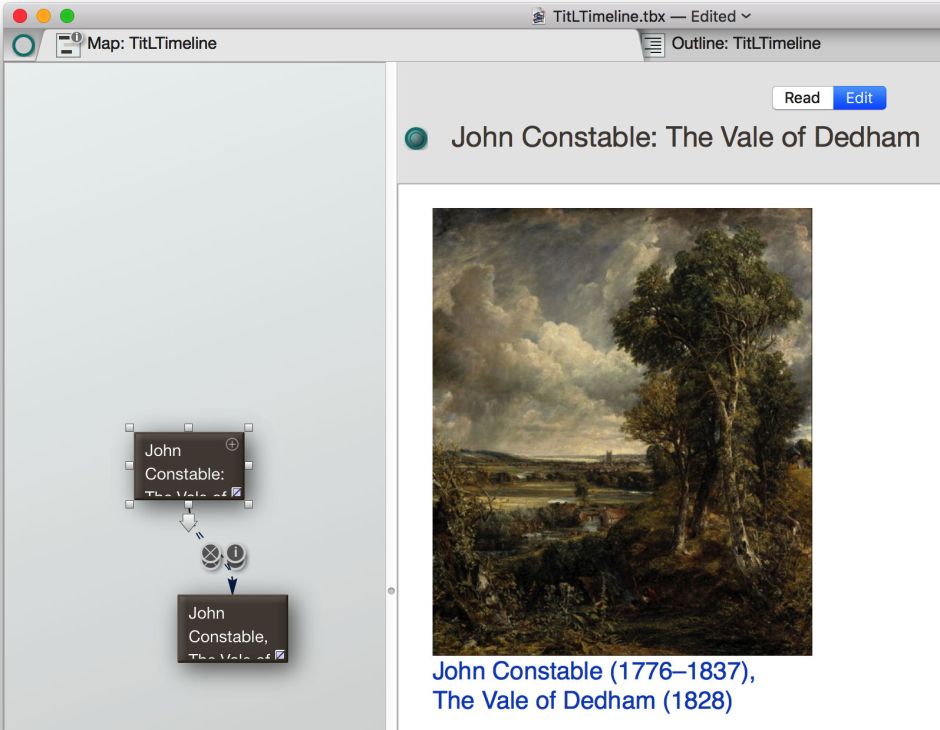940x730 pixels.
Task: Click the plus icon on the selected note
Action: 232,444
